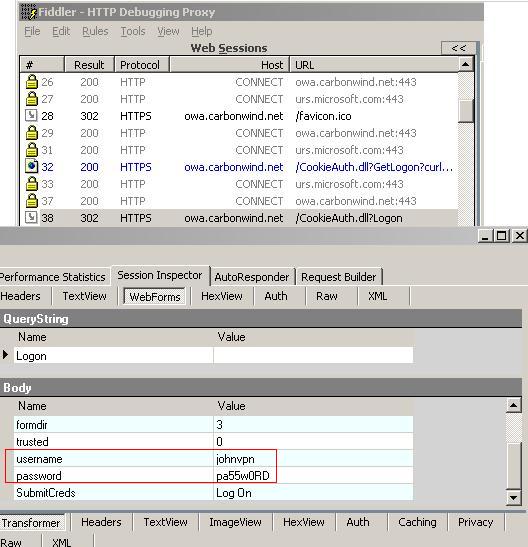Click the lock icon for session 31
The height and width of the screenshot is (547, 528).
point(32,150)
